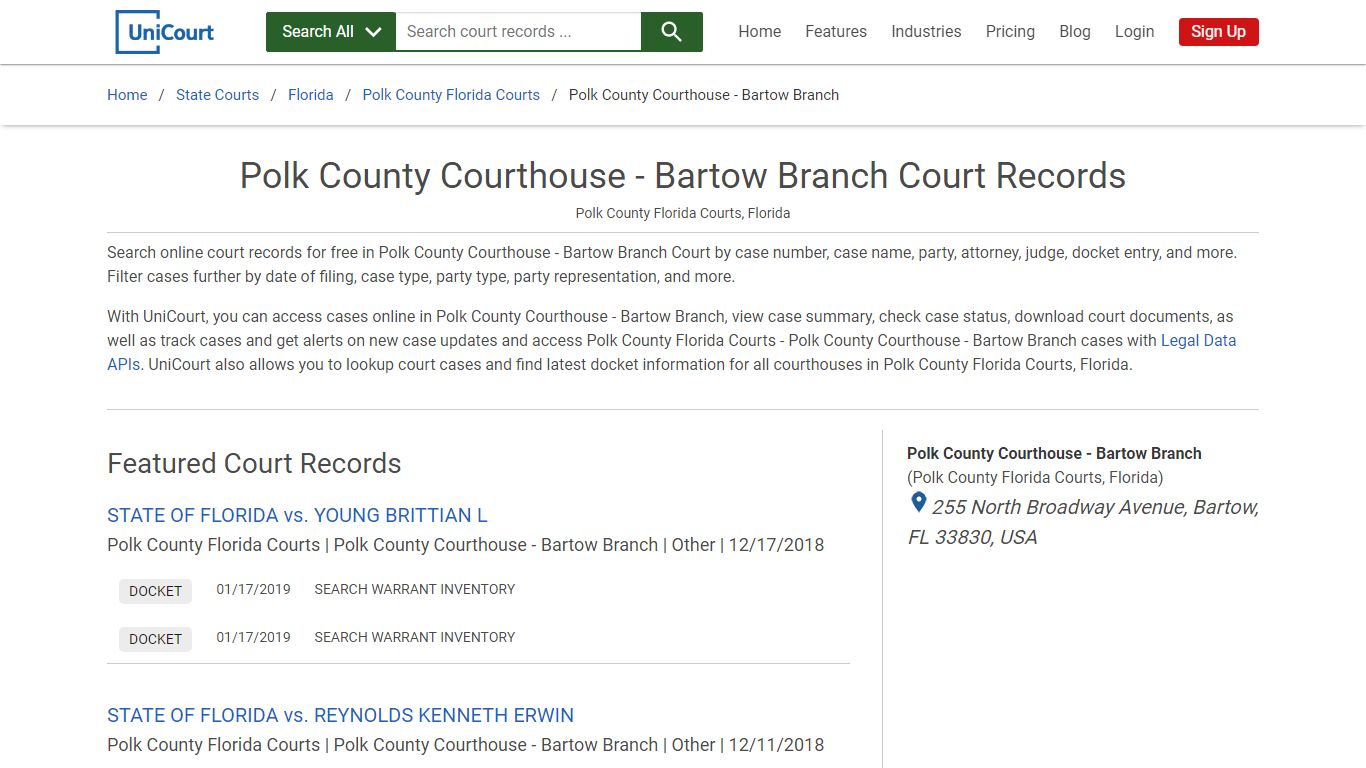Open the Pricing nav item
1366x768 pixels.
coord(1010,32)
